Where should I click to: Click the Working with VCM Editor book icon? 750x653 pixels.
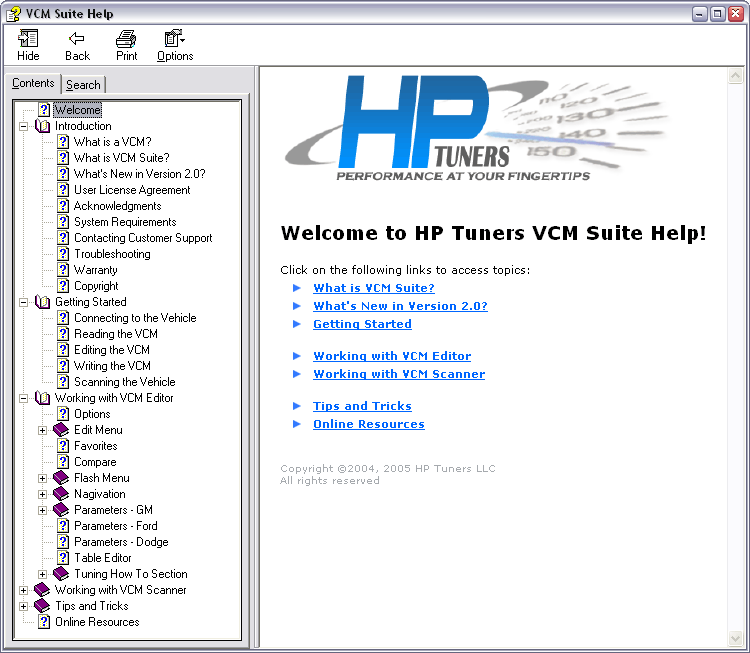(43, 398)
